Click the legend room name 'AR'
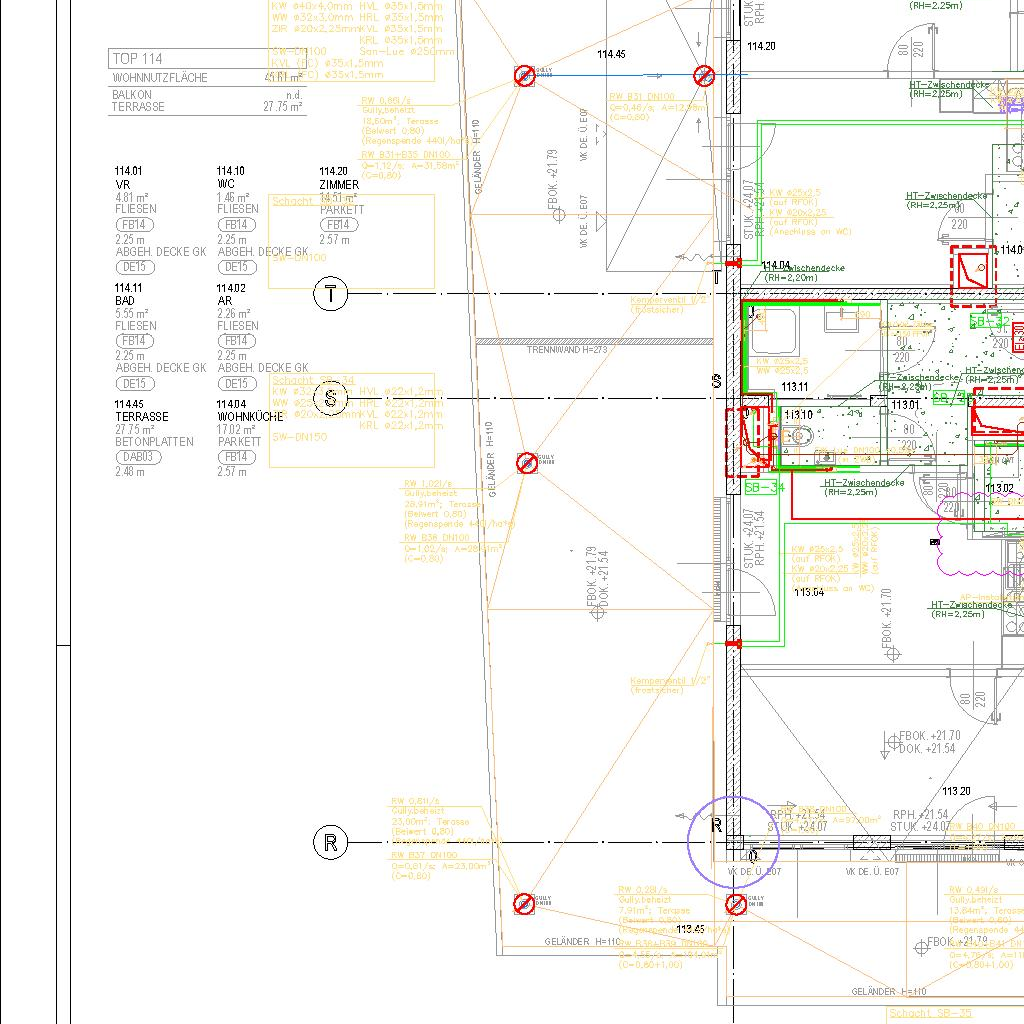The height and width of the screenshot is (1024, 1024). pos(225,301)
